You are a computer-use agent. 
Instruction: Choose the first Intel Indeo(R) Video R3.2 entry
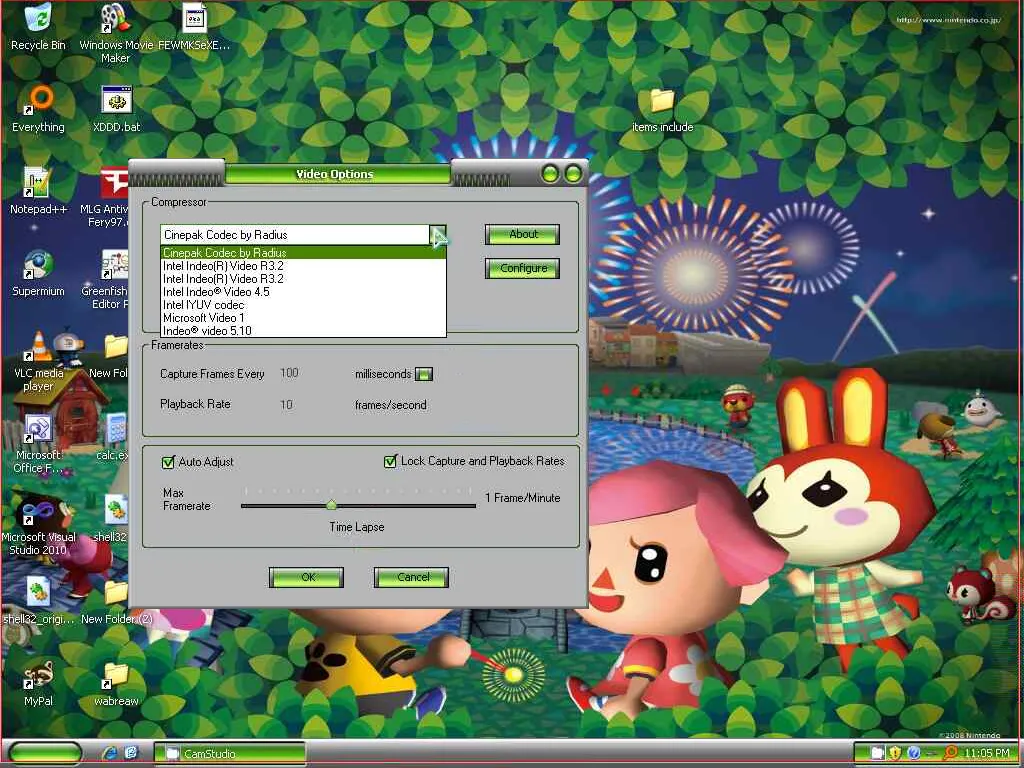pyautogui.click(x=303, y=266)
